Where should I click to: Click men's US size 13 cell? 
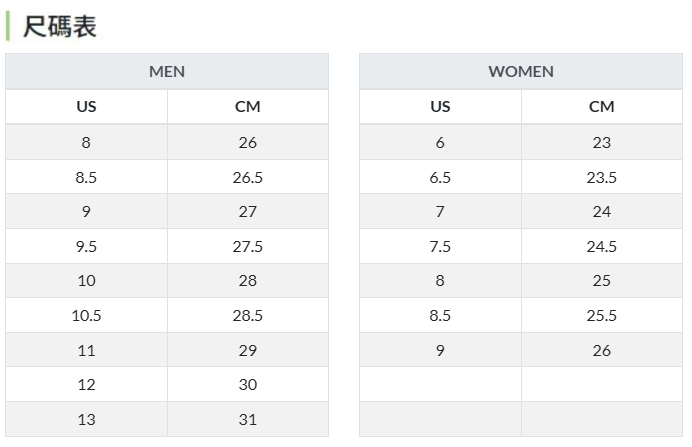(x=87, y=420)
